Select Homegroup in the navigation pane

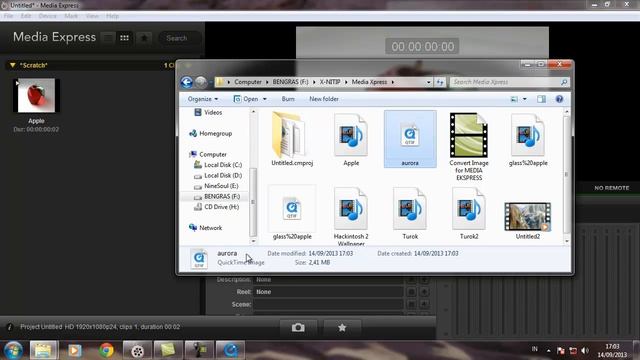(x=211, y=133)
